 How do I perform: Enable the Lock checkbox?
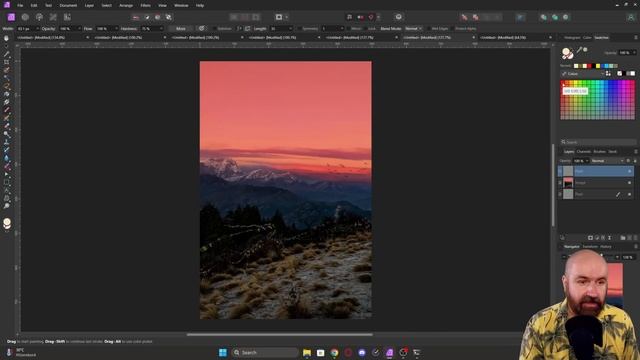(x=366, y=29)
